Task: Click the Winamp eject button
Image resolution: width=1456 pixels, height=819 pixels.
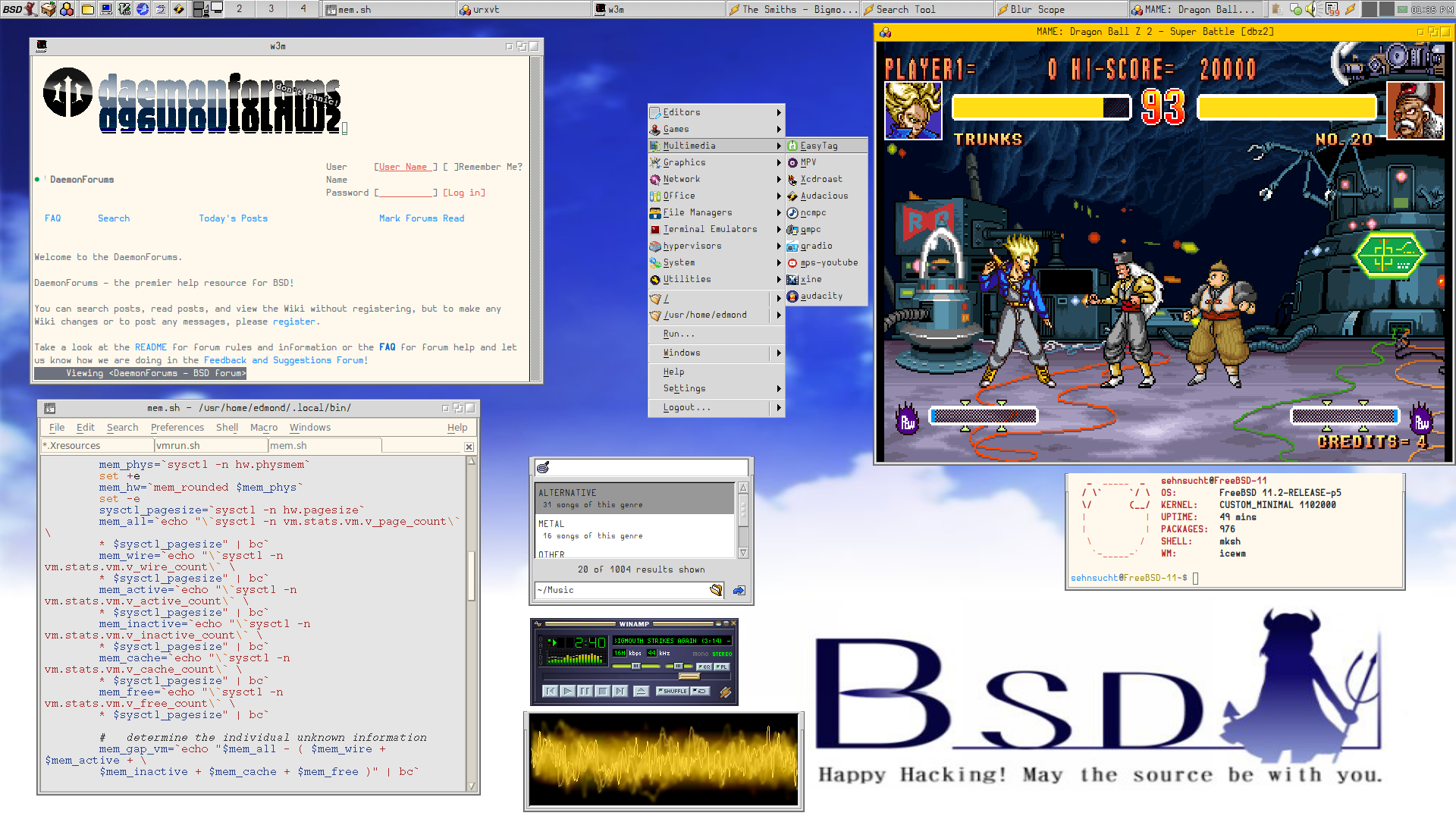Action: [642, 691]
